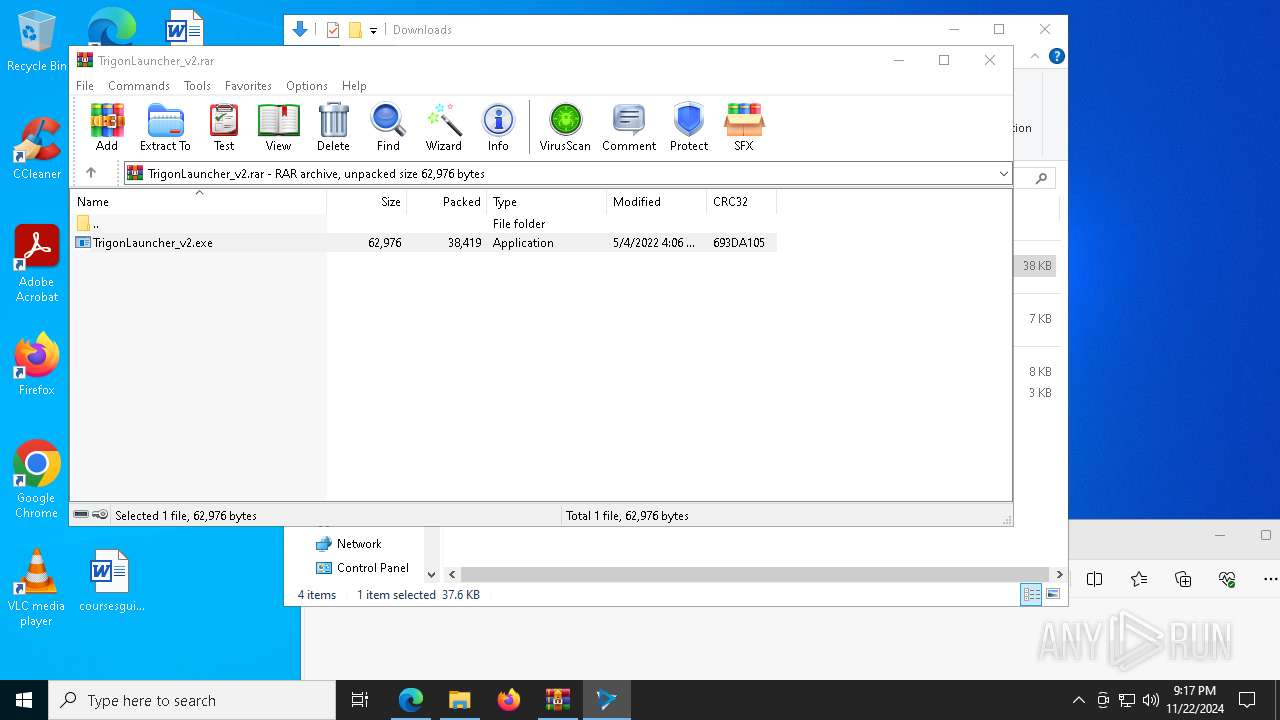The height and width of the screenshot is (720, 1280).
Task: Click the SFX toolbar icon
Action: 743,127
